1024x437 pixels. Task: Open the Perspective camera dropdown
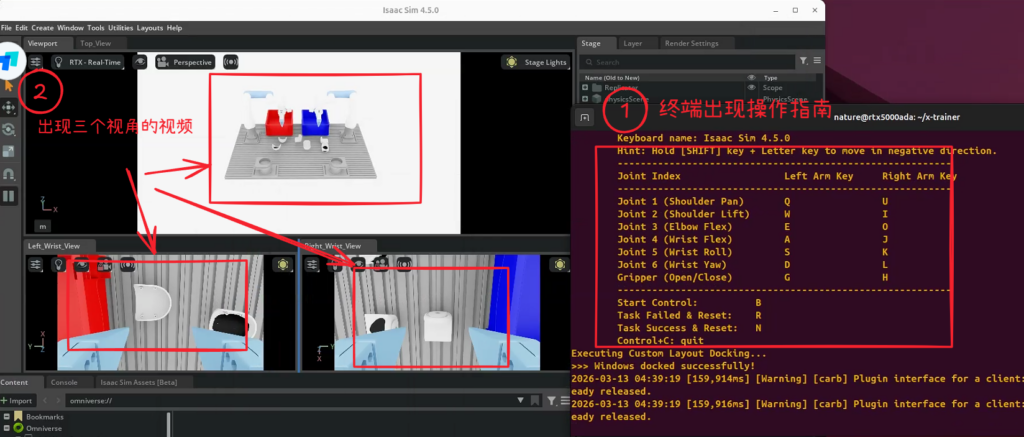click(x=186, y=62)
